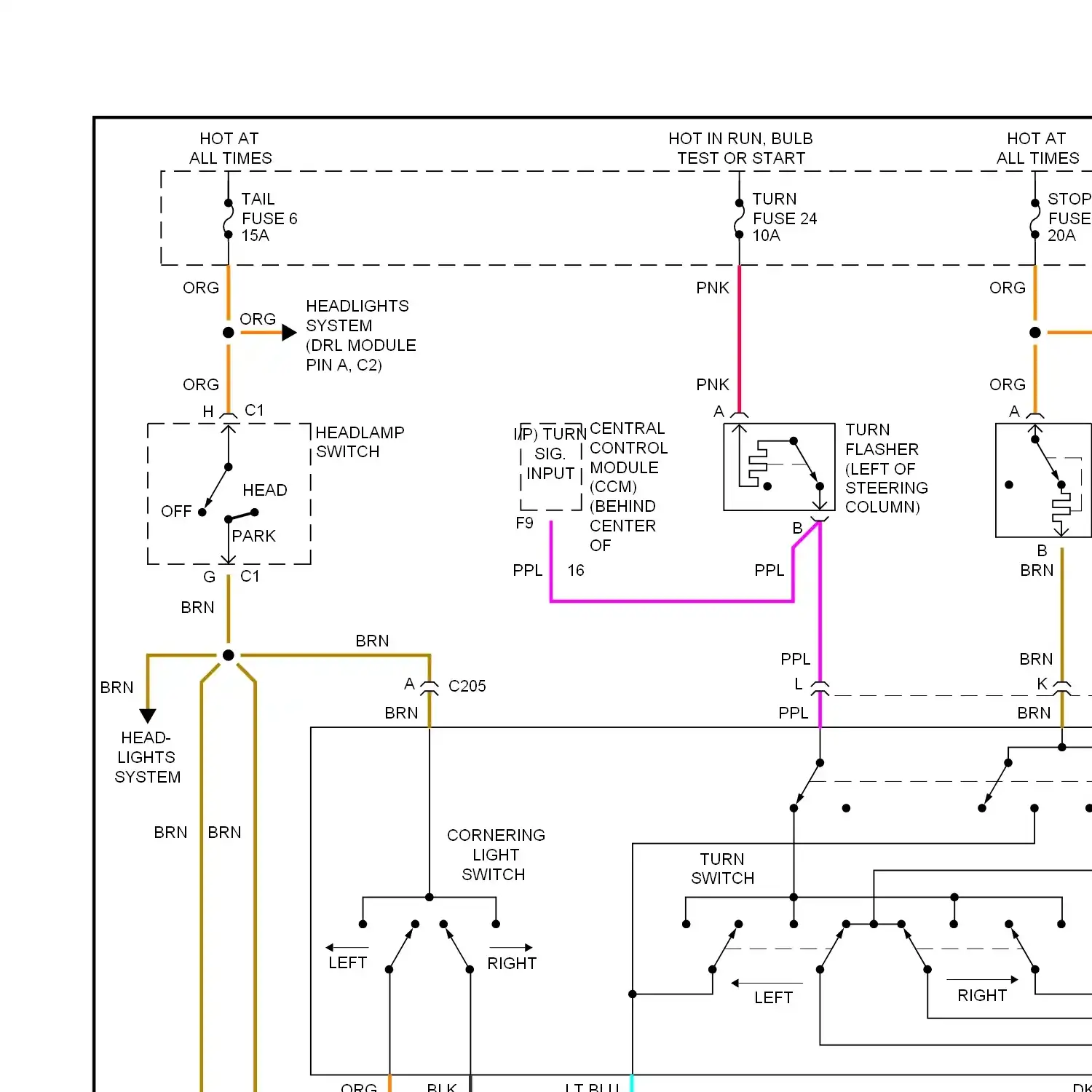Click the RIGHT label under cornering light switch

[x=512, y=964]
